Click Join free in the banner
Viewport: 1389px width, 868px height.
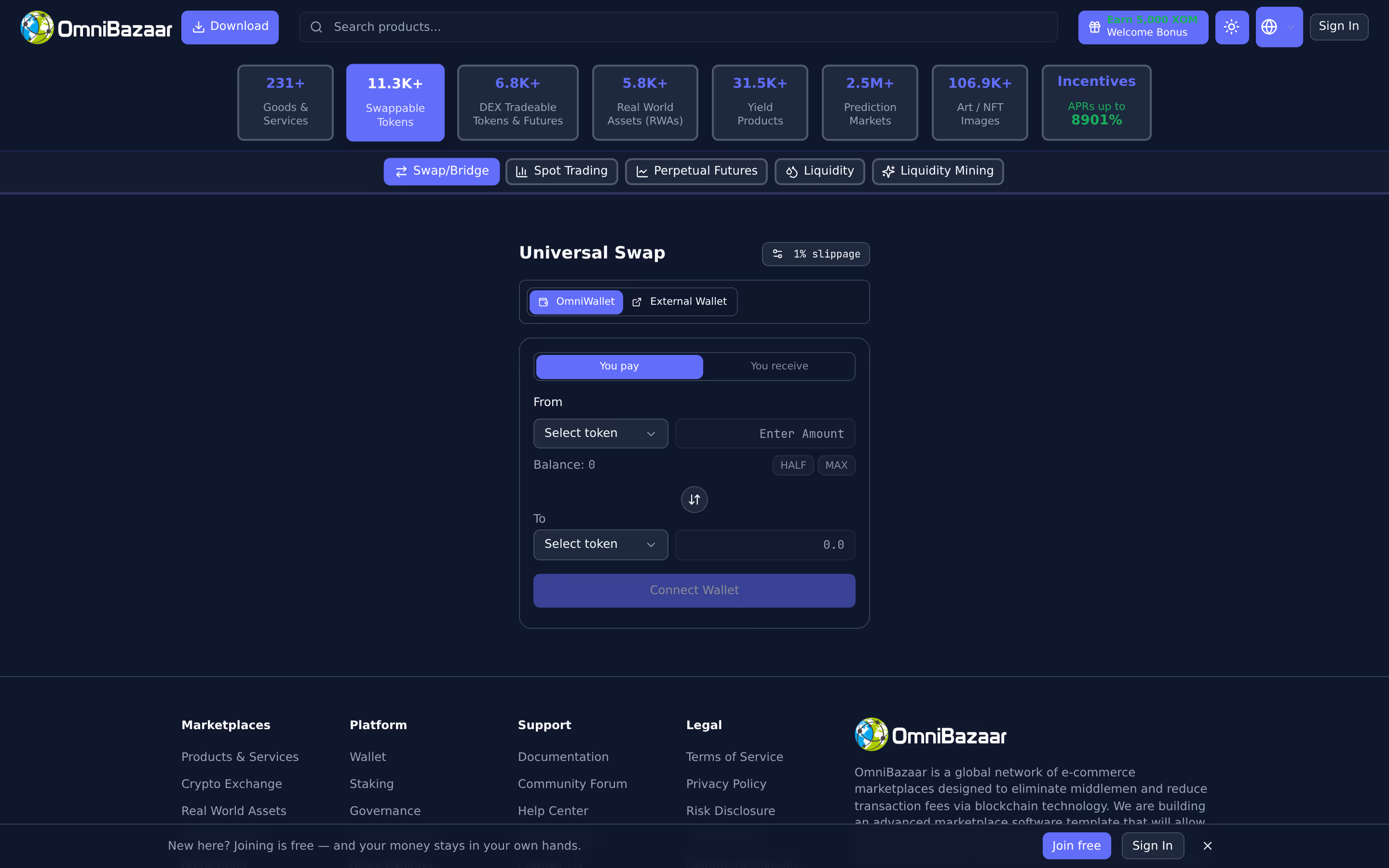click(x=1077, y=846)
